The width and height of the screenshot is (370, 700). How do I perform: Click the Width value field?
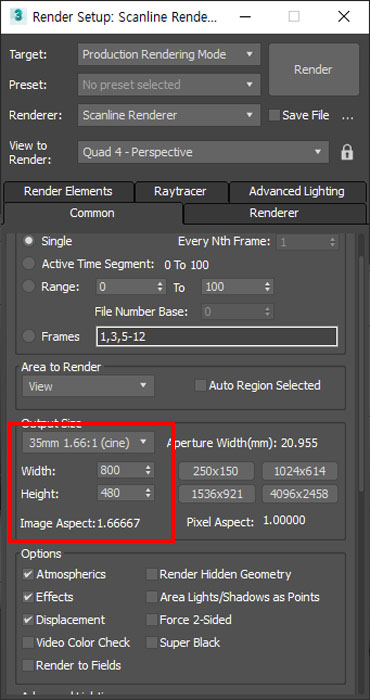coord(121,470)
